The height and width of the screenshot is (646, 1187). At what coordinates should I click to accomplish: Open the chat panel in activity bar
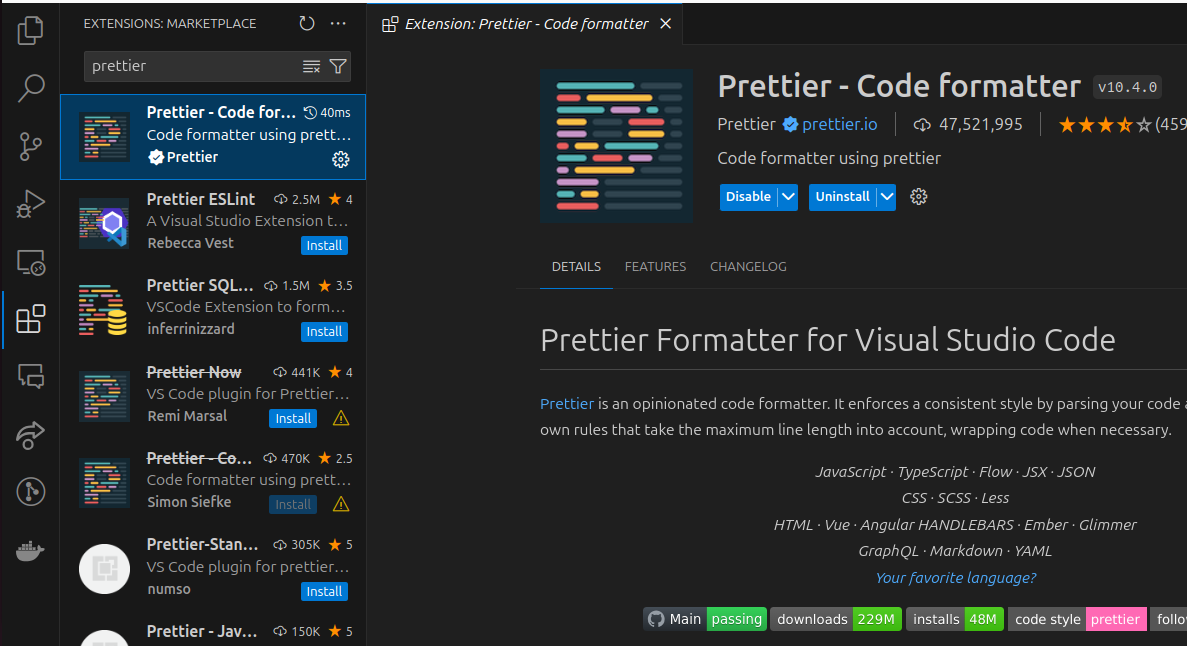30,376
